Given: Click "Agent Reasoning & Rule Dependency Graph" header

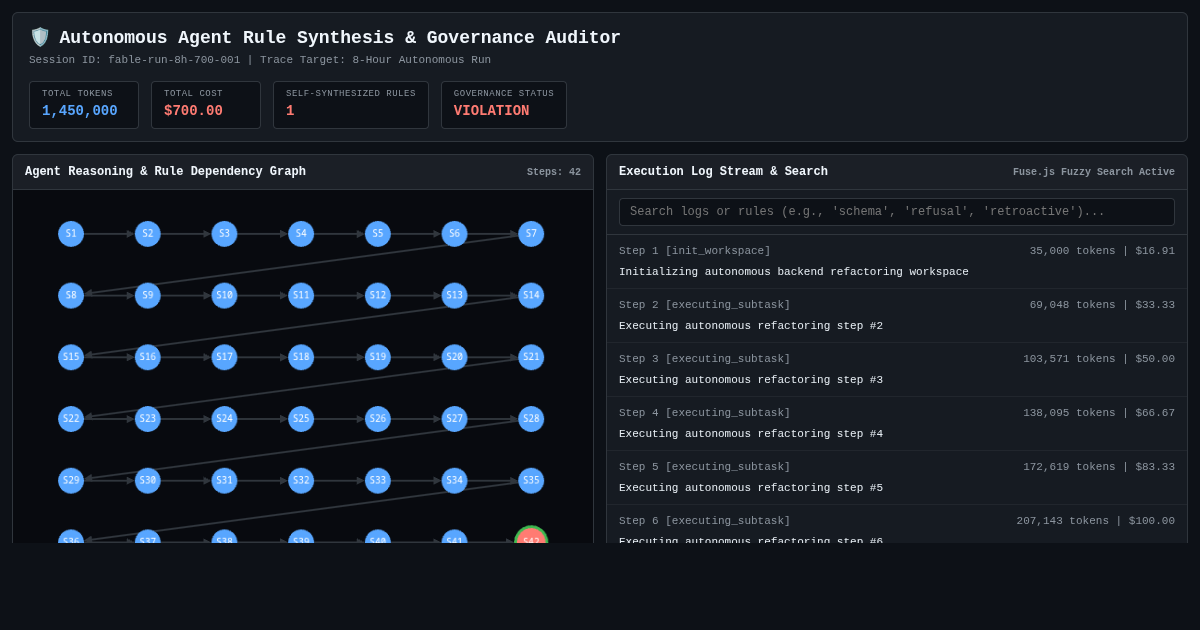Looking at the screenshot, I should (165, 172).
